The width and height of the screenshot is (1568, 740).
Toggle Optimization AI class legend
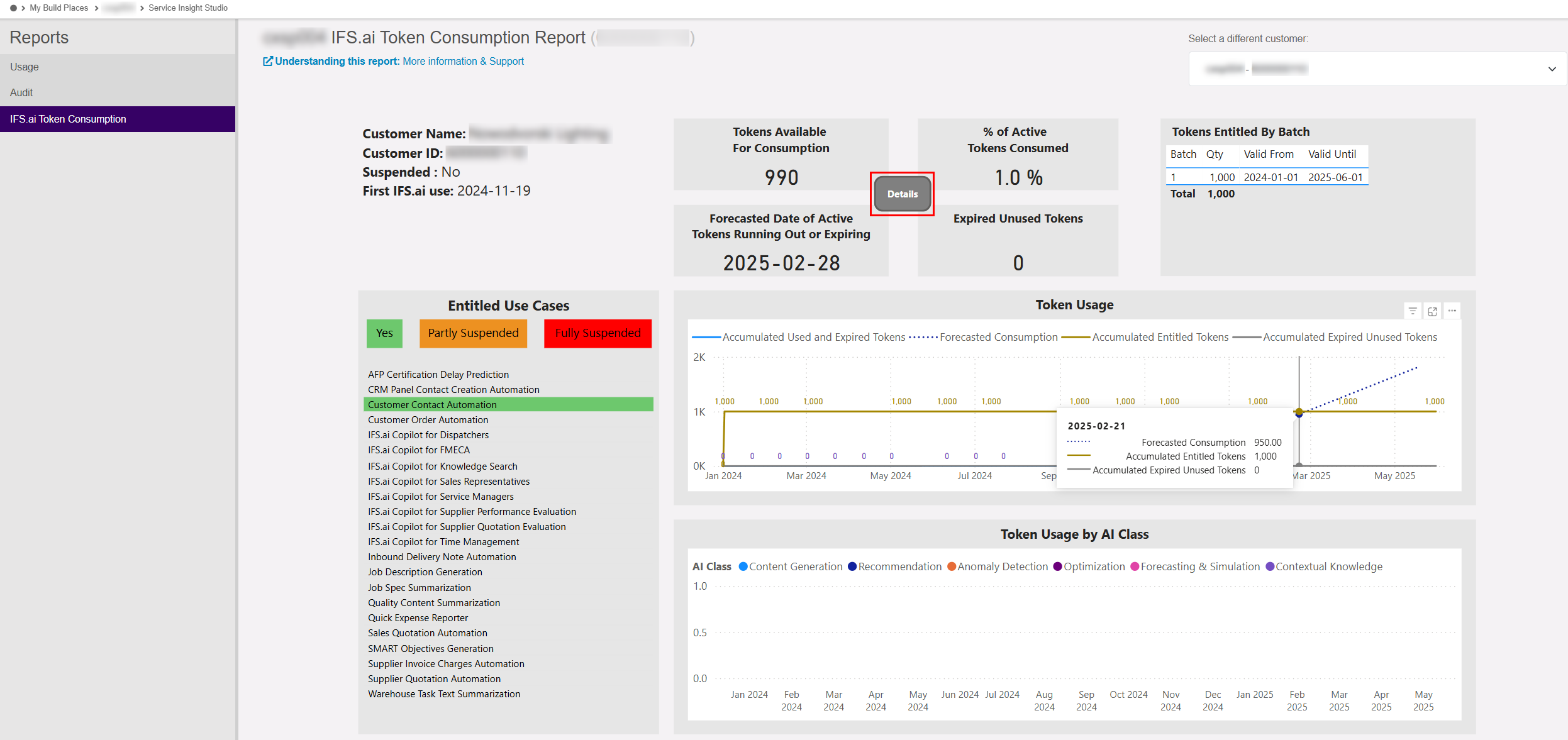(x=1089, y=566)
